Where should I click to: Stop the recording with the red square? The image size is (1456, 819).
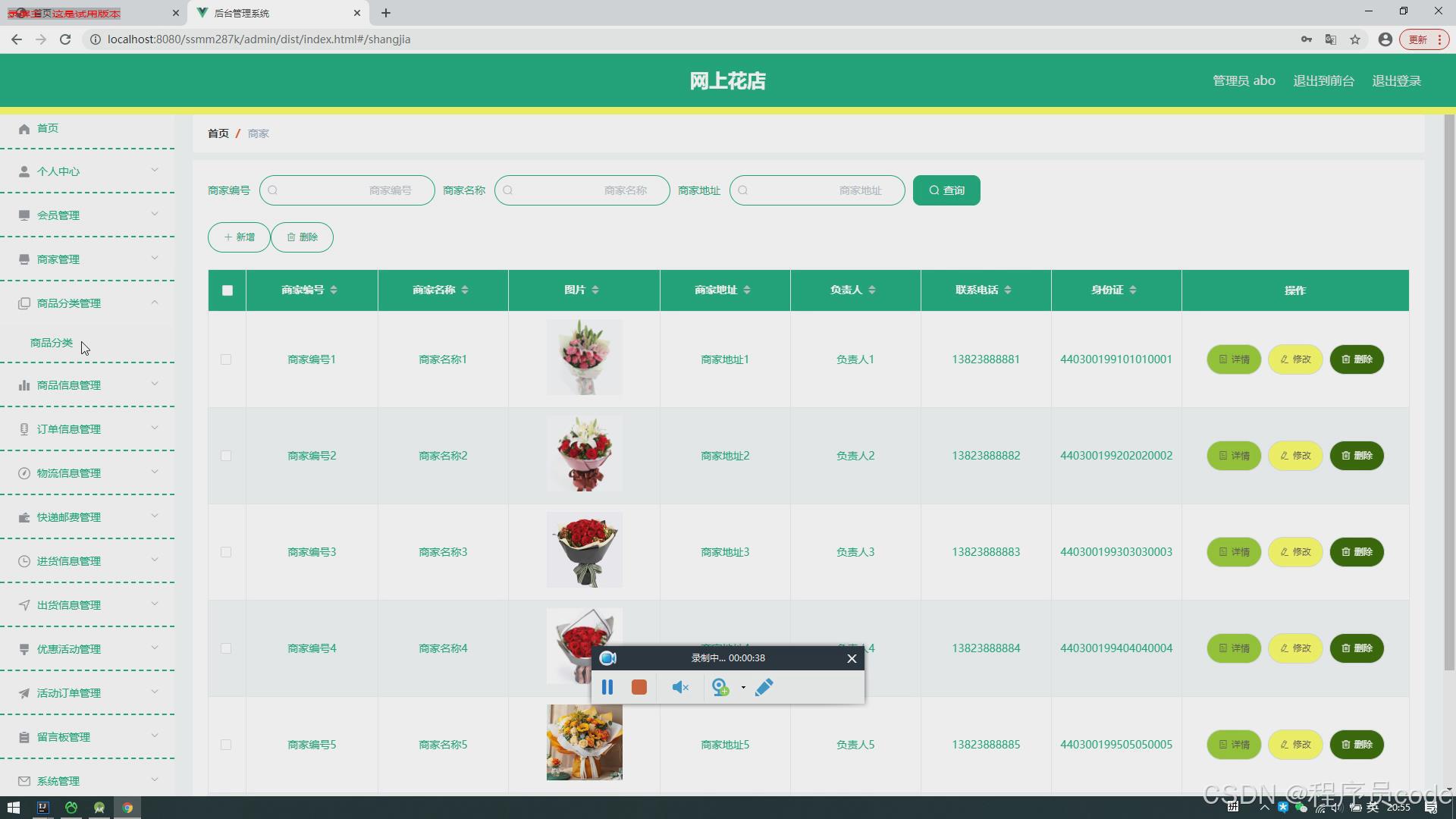pos(639,687)
